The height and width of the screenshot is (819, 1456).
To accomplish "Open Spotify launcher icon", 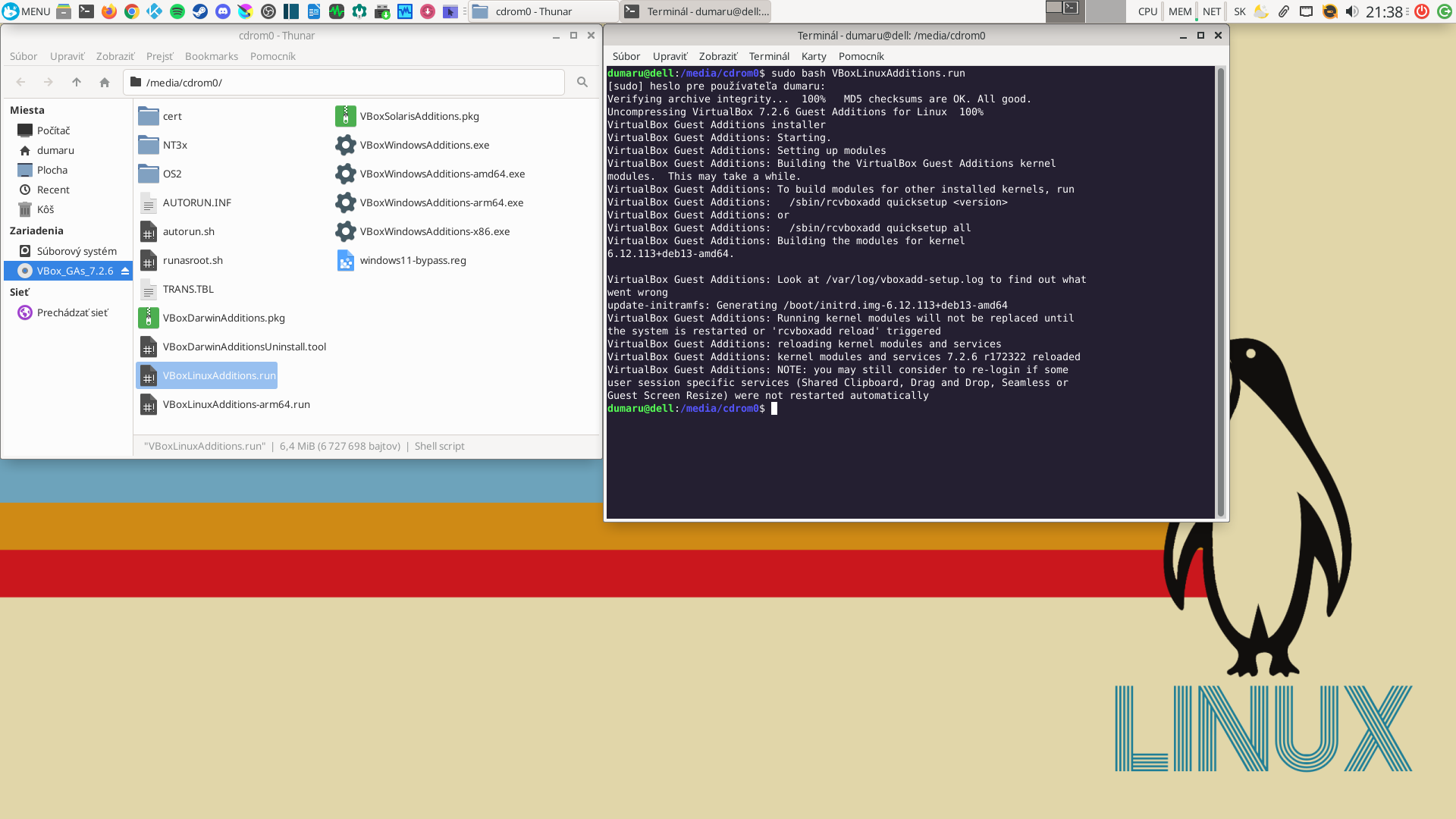I will [177, 11].
